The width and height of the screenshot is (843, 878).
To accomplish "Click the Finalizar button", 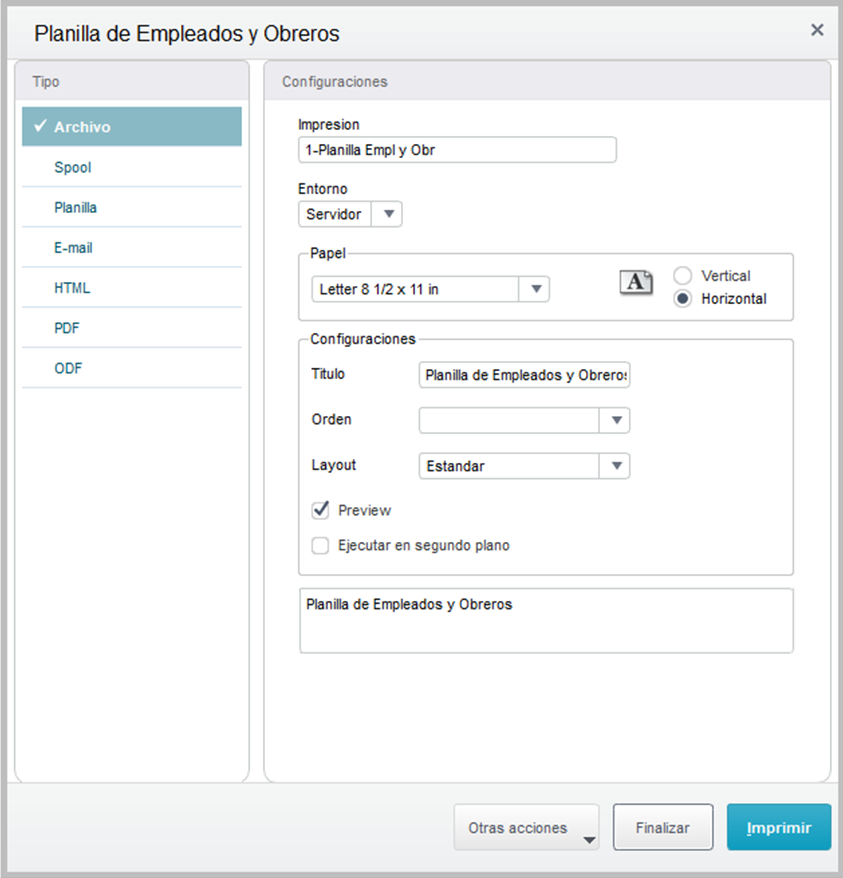I will coord(663,828).
